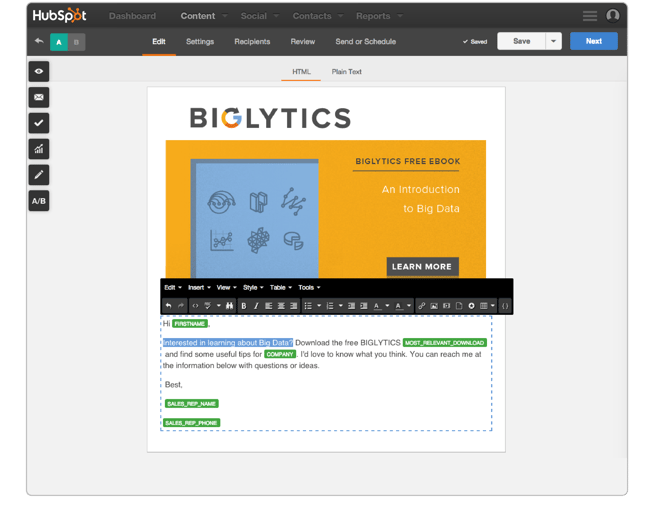
Task: Align text right
Action: coord(293,306)
